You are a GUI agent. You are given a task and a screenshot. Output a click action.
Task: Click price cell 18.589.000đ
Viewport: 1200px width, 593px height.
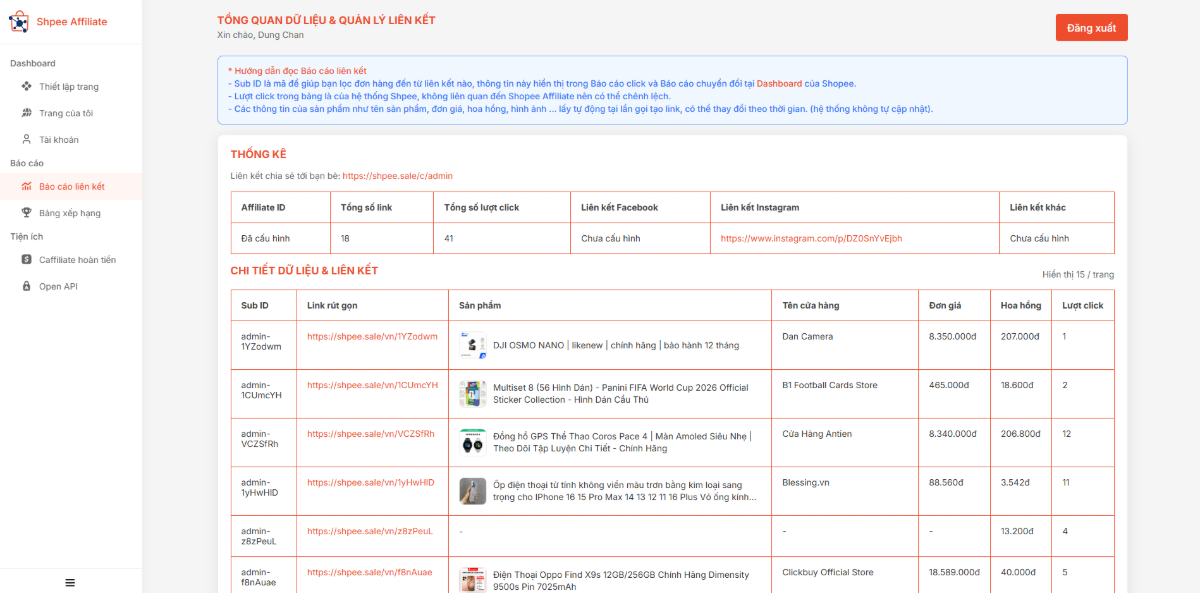[955, 573]
